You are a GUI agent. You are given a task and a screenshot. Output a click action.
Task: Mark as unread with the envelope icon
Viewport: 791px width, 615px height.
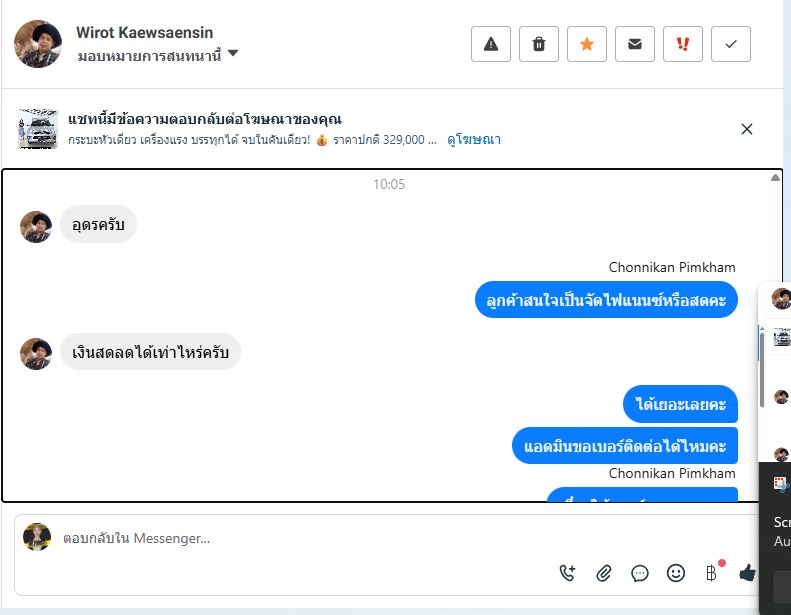(635, 44)
